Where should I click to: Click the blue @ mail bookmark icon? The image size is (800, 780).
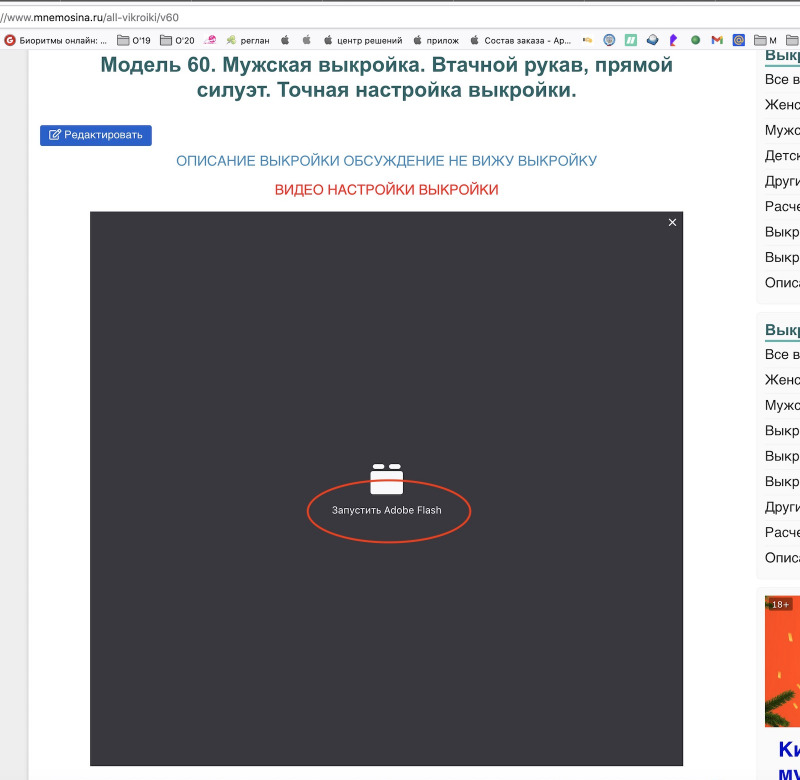tap(739, 40)
